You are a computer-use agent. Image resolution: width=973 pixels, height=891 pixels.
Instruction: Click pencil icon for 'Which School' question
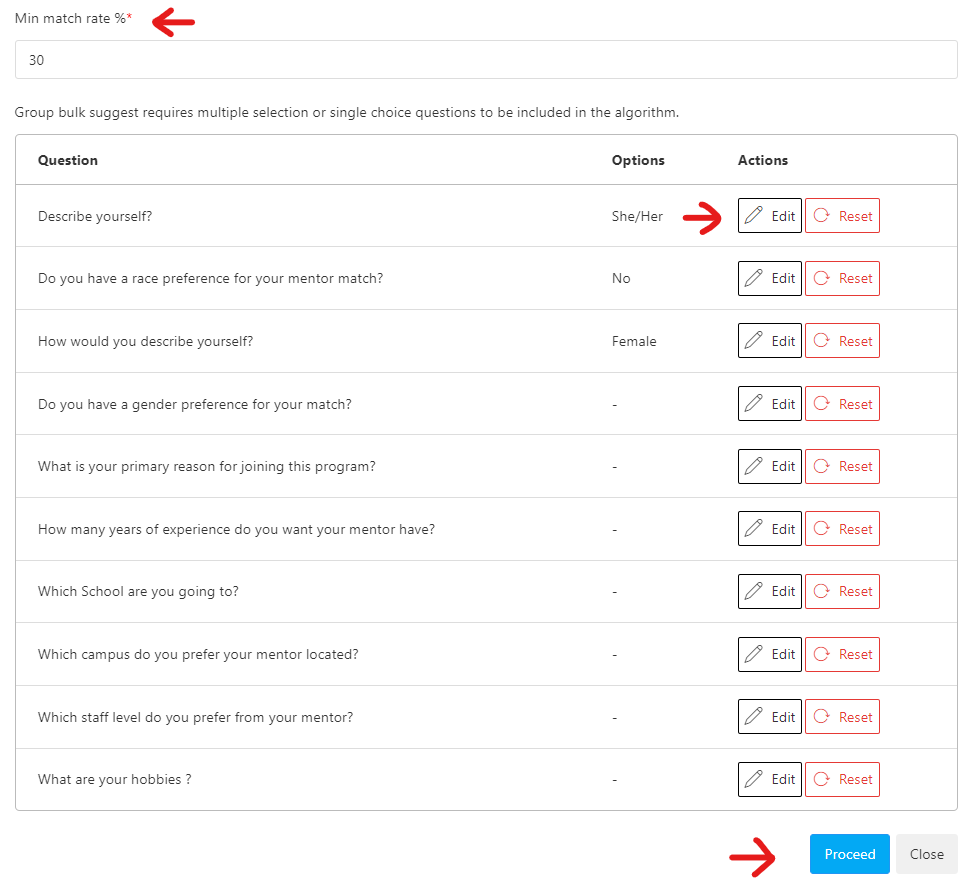pyautogui.click(x=753, y=591)
